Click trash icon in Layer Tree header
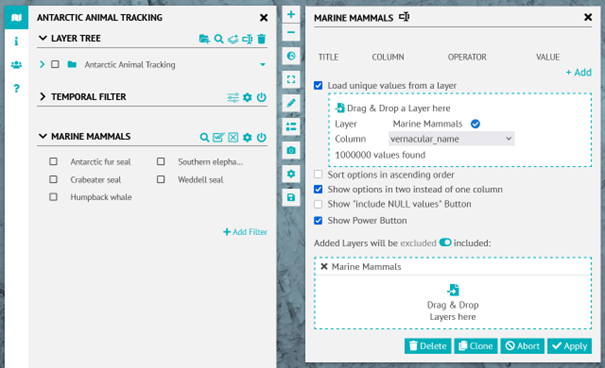 (262, 39)
